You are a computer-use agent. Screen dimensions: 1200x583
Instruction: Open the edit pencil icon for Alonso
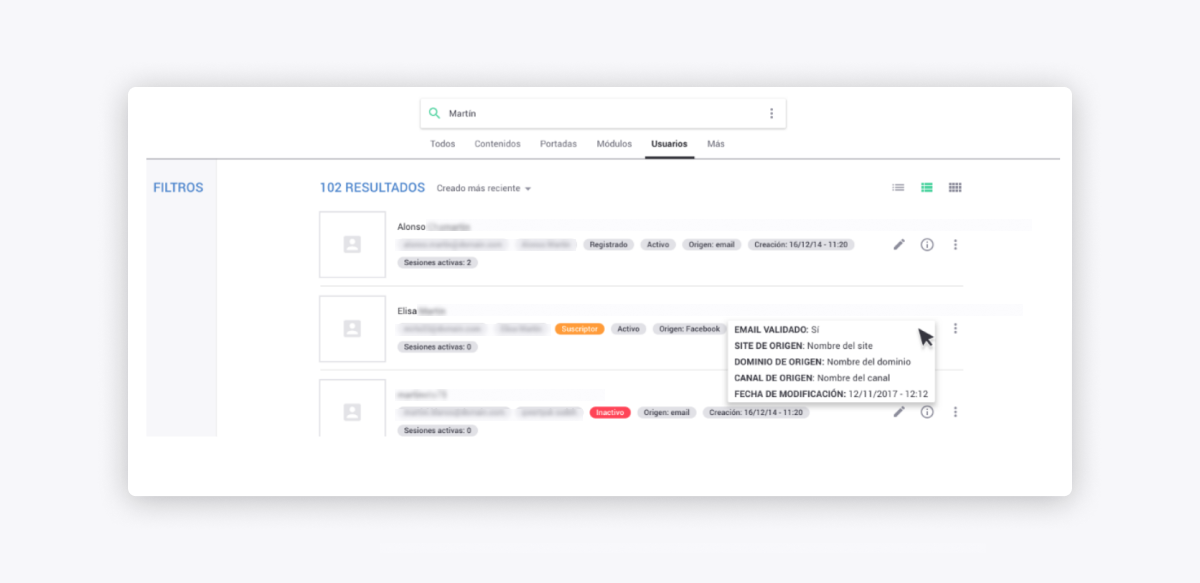898,244
